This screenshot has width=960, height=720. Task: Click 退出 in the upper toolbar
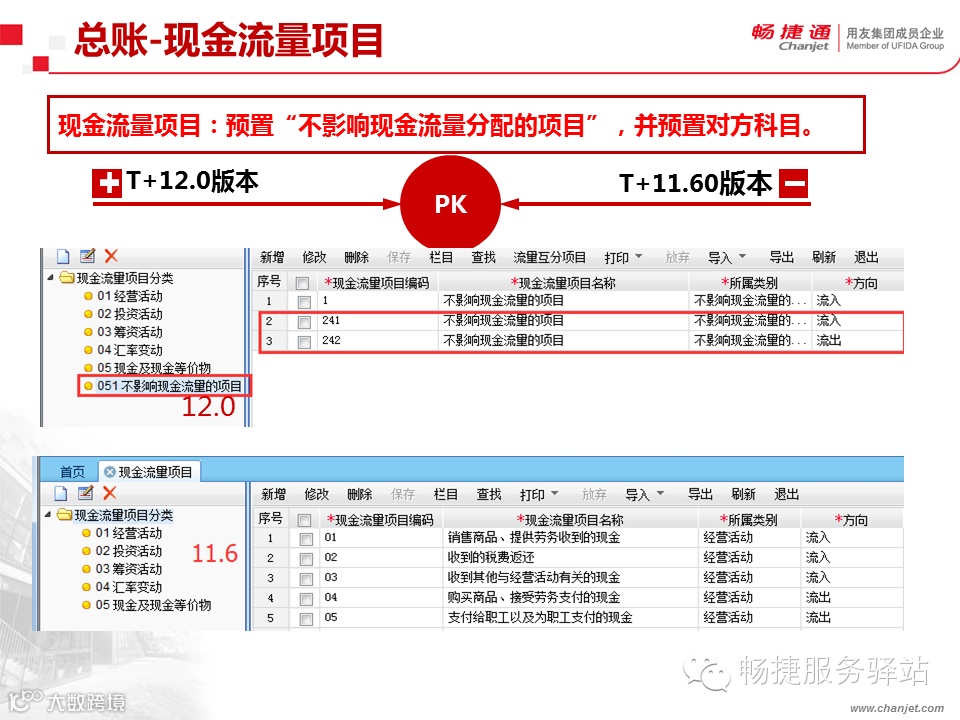[x=866, y=257]
